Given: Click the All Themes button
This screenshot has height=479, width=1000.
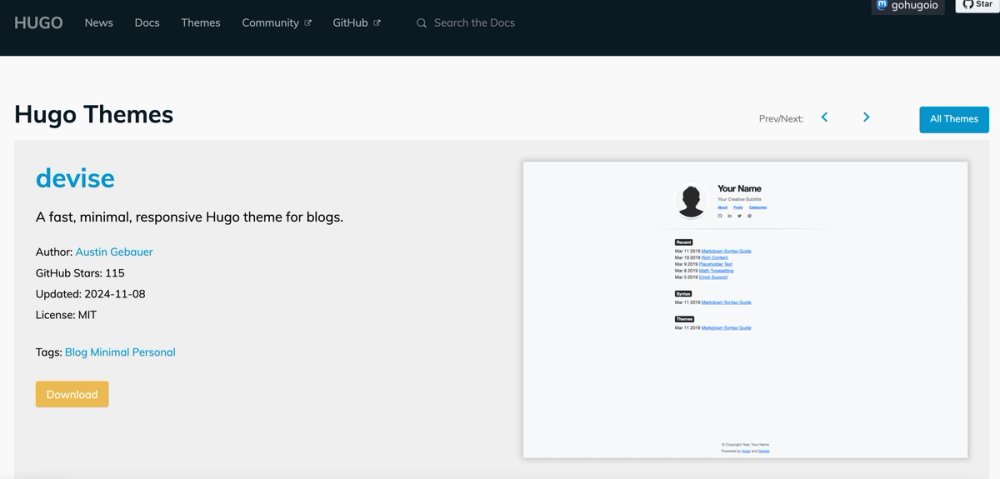Looking at the screenshot, I should click(954, 119).
